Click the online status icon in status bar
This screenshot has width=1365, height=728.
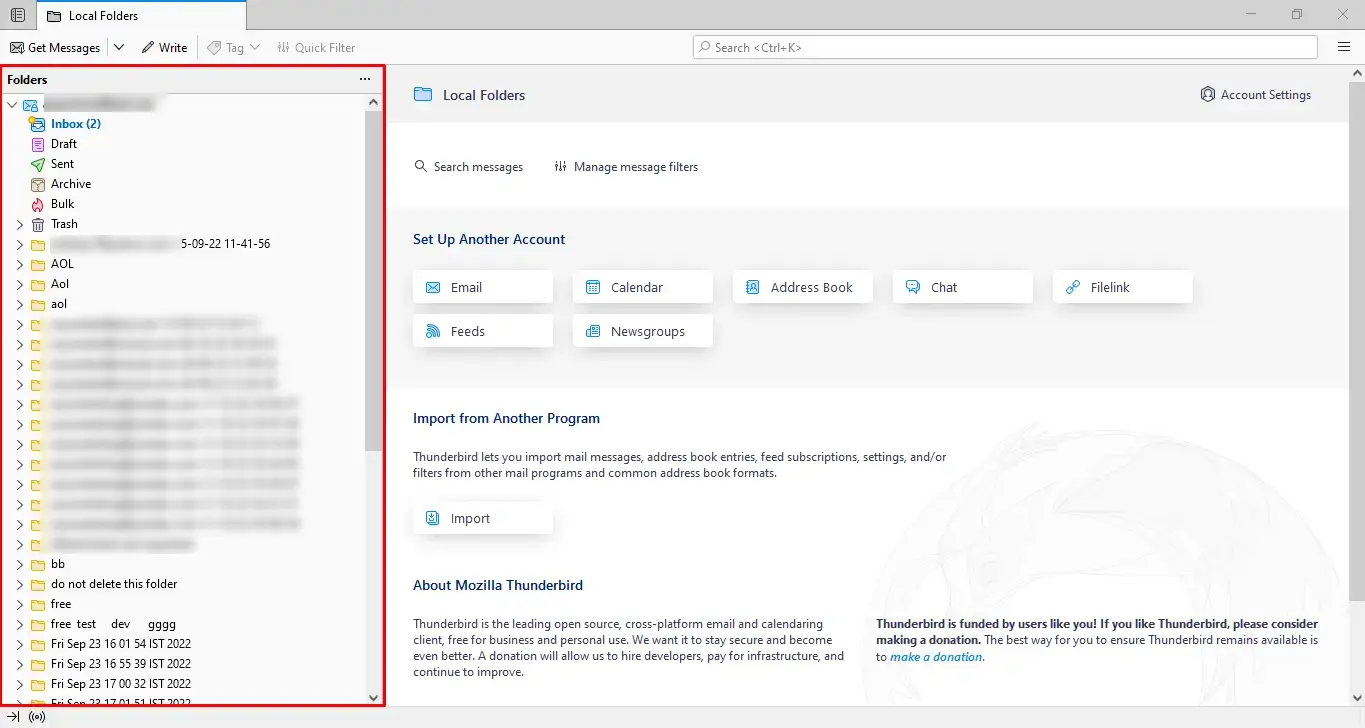tap(37, 717)
